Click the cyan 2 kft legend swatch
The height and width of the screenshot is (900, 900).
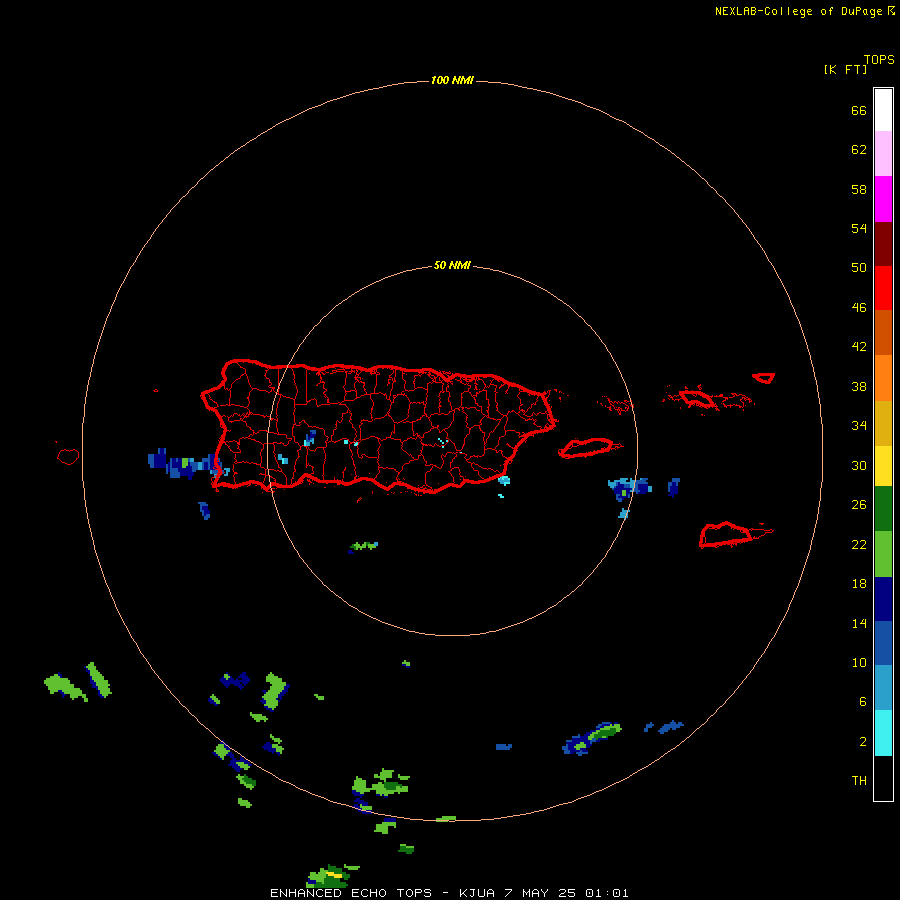tap(883, 733)
